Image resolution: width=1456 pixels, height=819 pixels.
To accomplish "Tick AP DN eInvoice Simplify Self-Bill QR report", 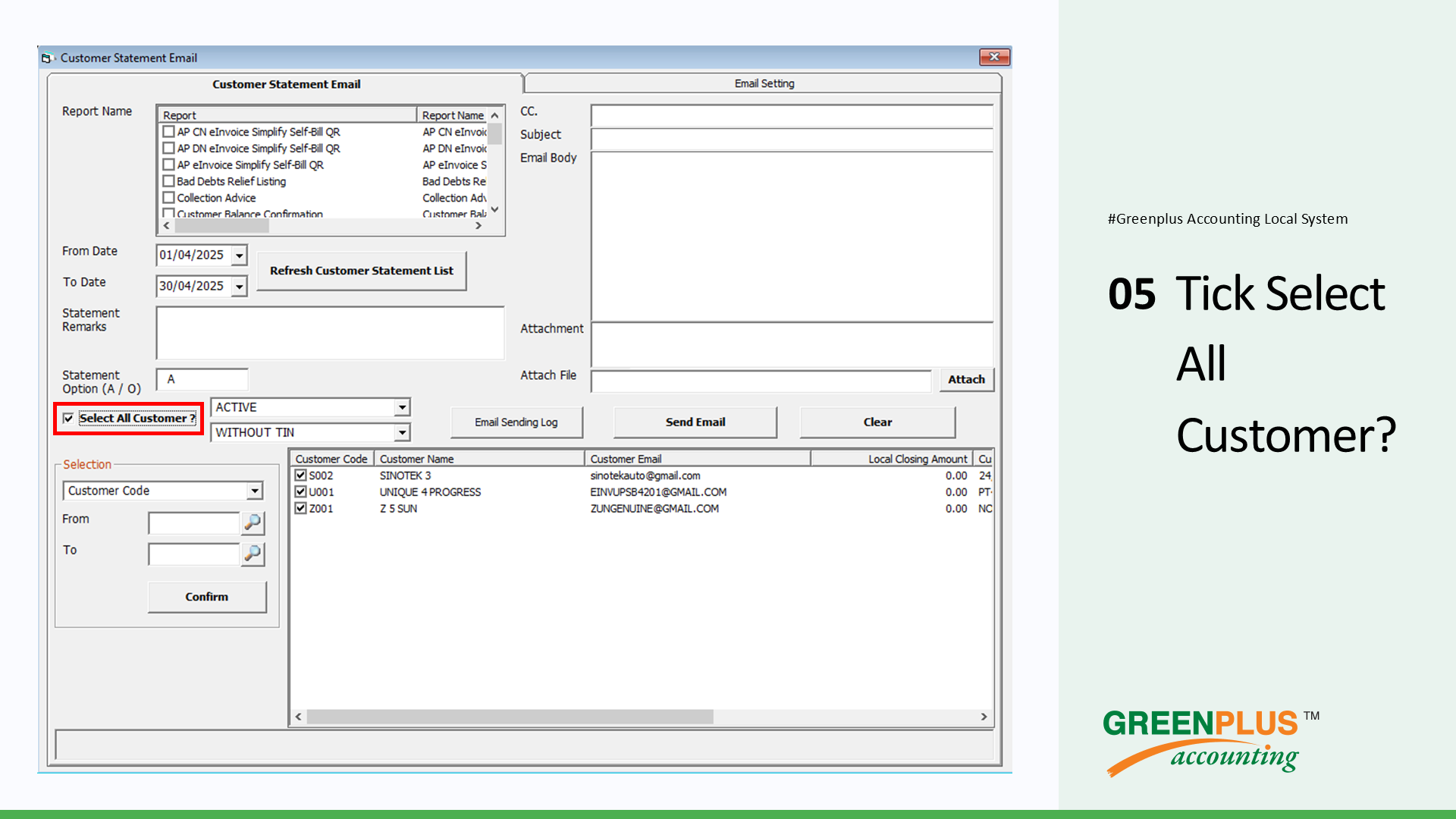I will (168, 149).
